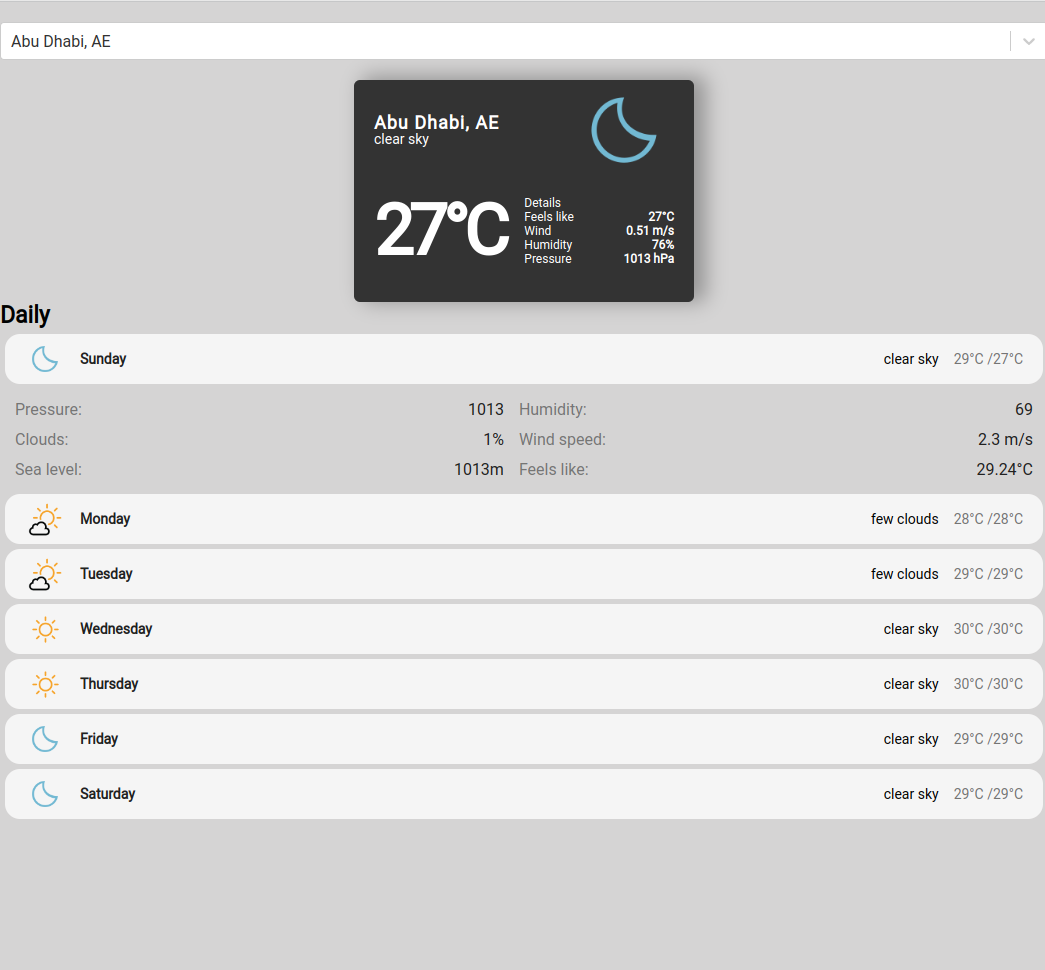Click the 1013 hPa pressure value
The image size is (1045, 970).
648,259
